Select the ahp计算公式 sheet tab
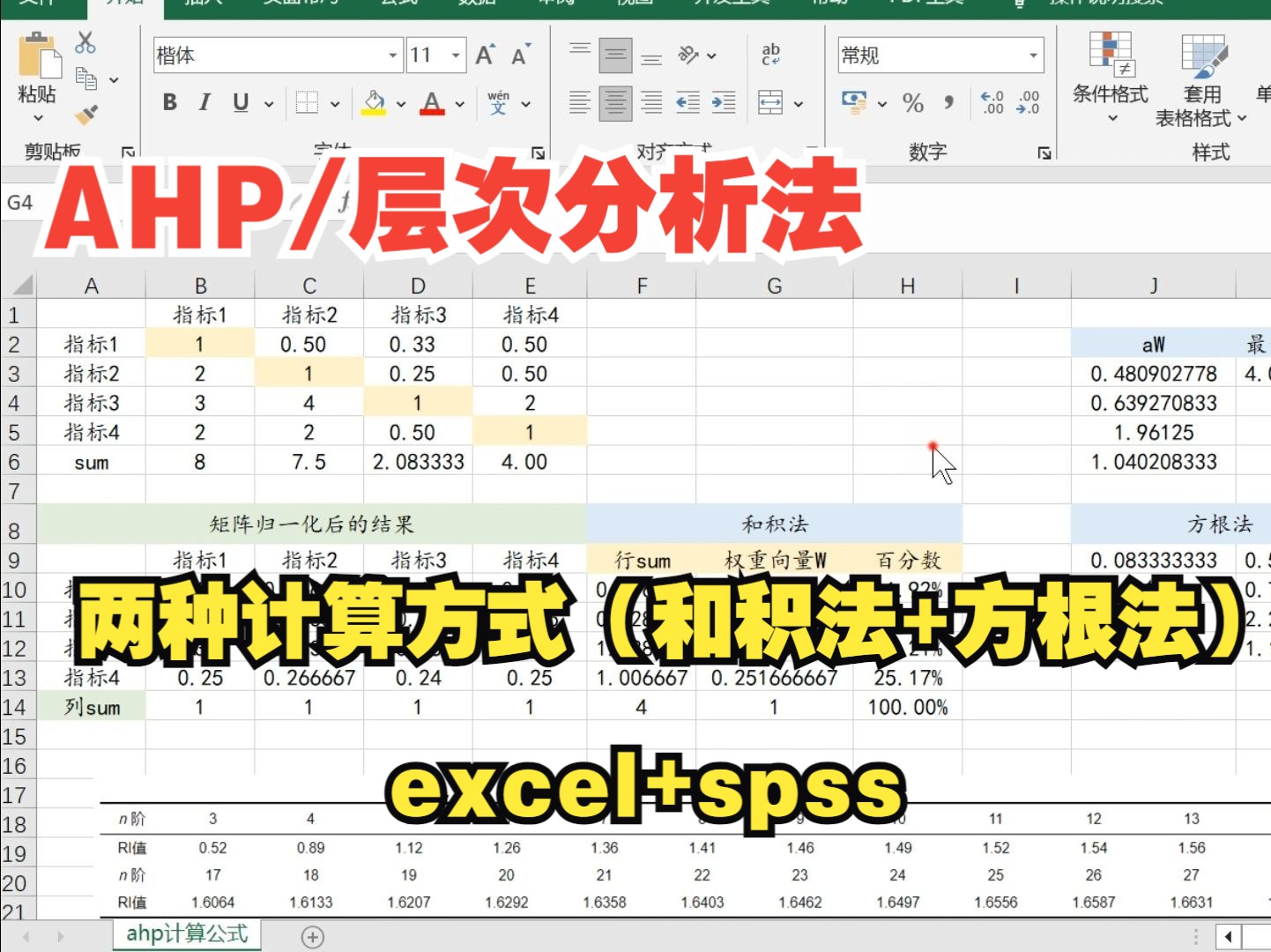1271x952 pixels. (187, 934)
